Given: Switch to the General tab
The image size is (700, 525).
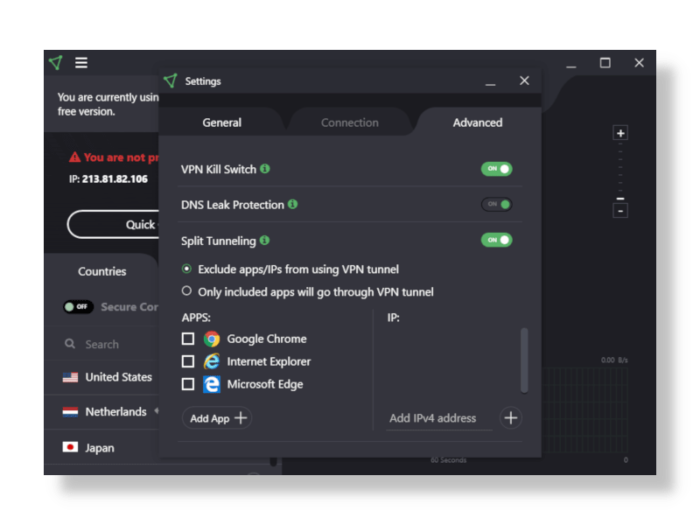Looking at the screenshot, I should 222,122.
